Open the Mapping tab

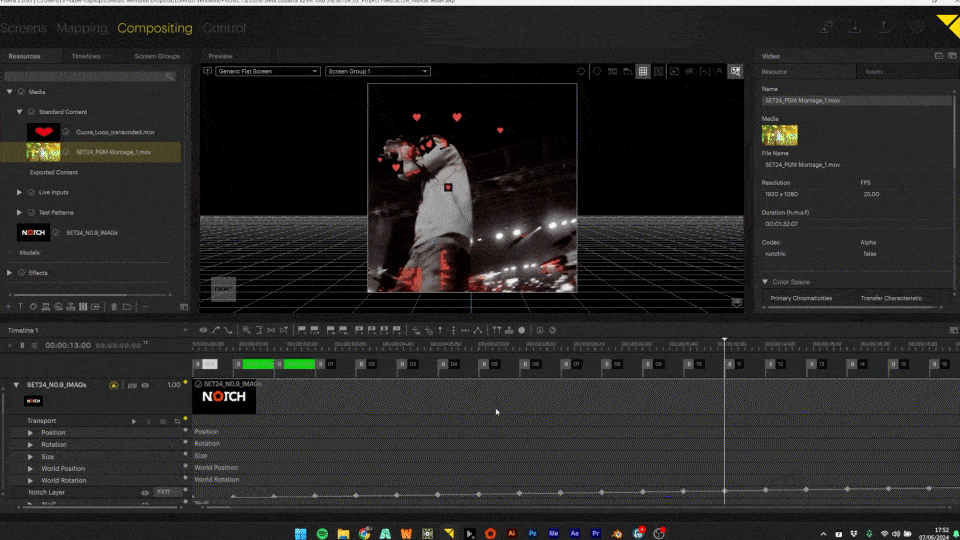click(81, 28)
